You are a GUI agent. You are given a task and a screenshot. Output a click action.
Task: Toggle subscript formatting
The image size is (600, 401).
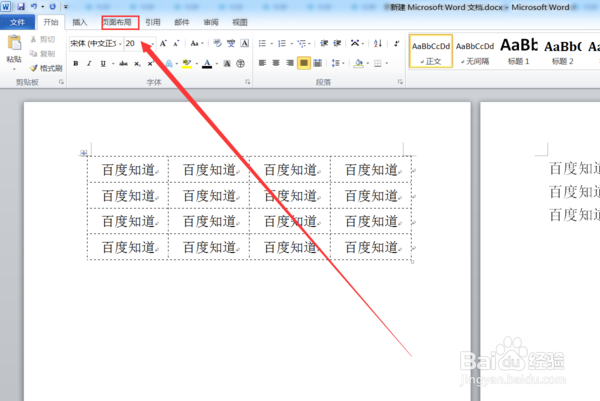point(137,64)
